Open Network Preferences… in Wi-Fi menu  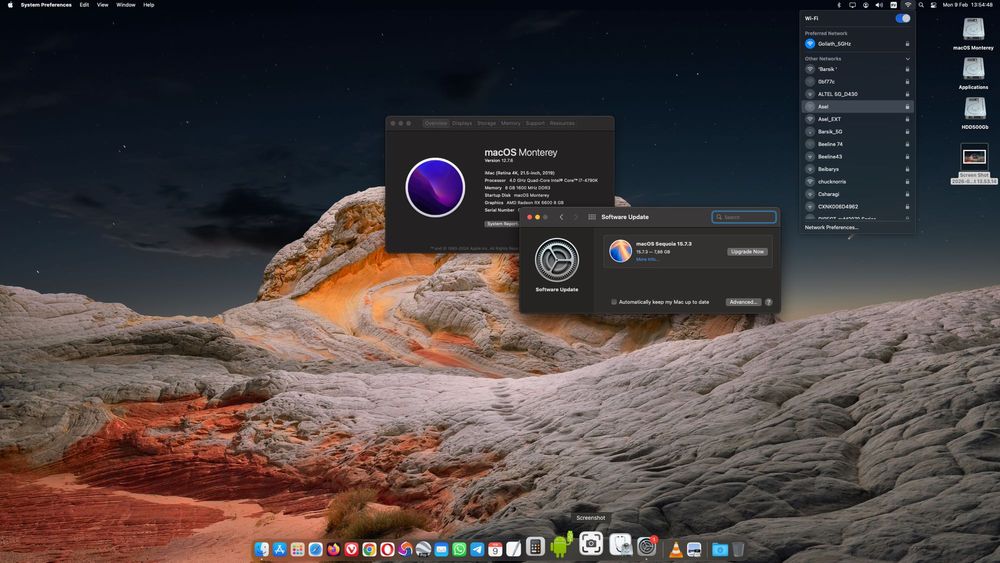tap(831, 227)
